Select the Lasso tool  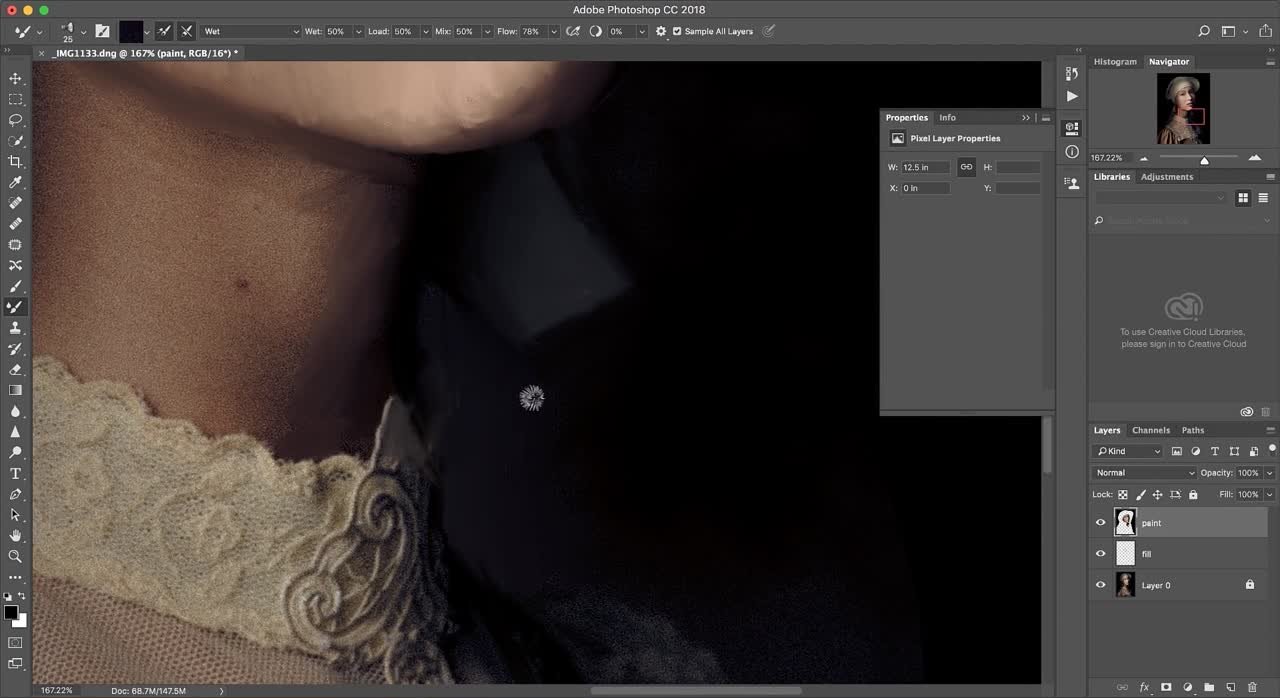coord(15,120)
